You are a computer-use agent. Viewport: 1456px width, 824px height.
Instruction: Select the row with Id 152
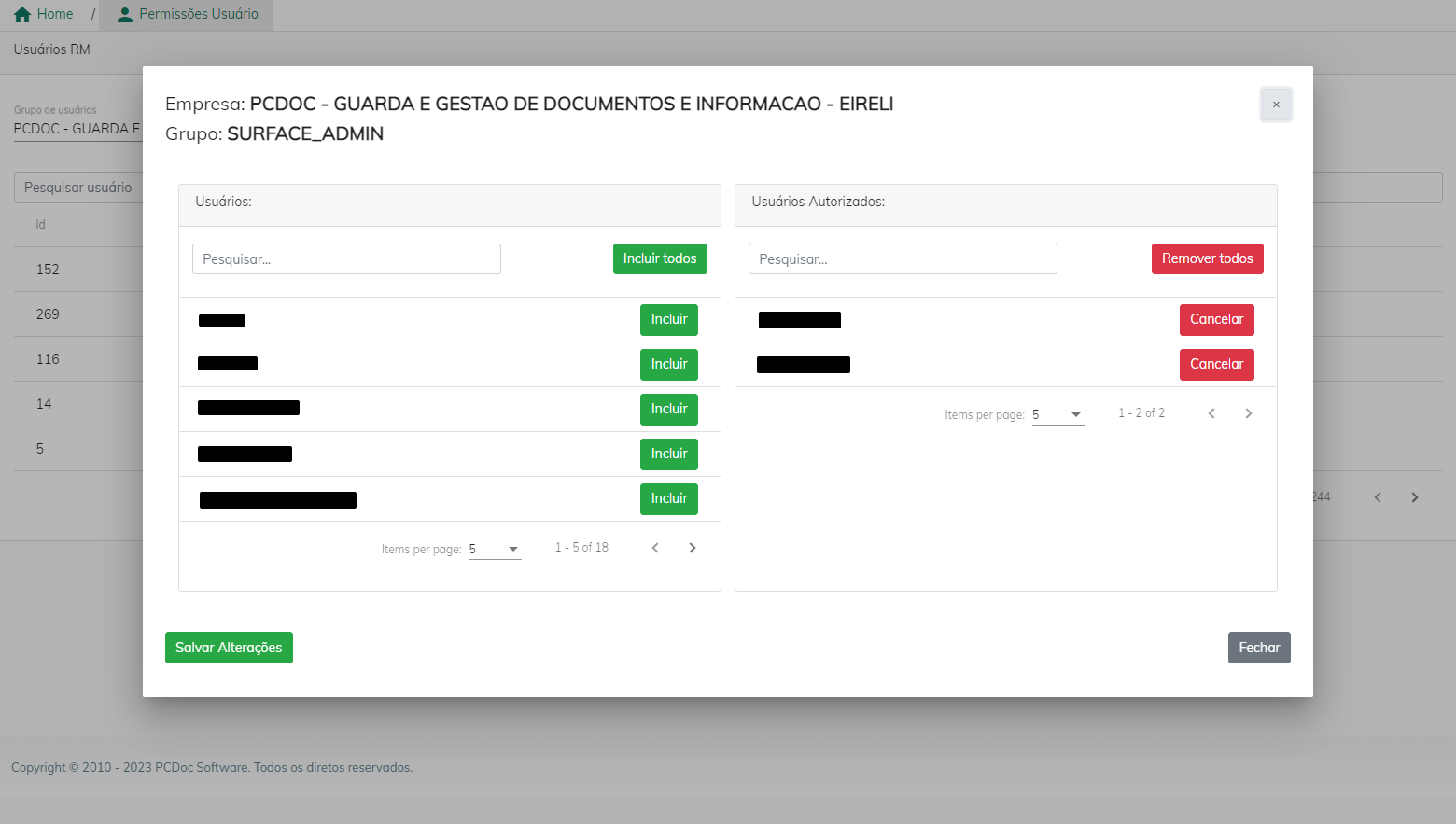click(77, 270)
